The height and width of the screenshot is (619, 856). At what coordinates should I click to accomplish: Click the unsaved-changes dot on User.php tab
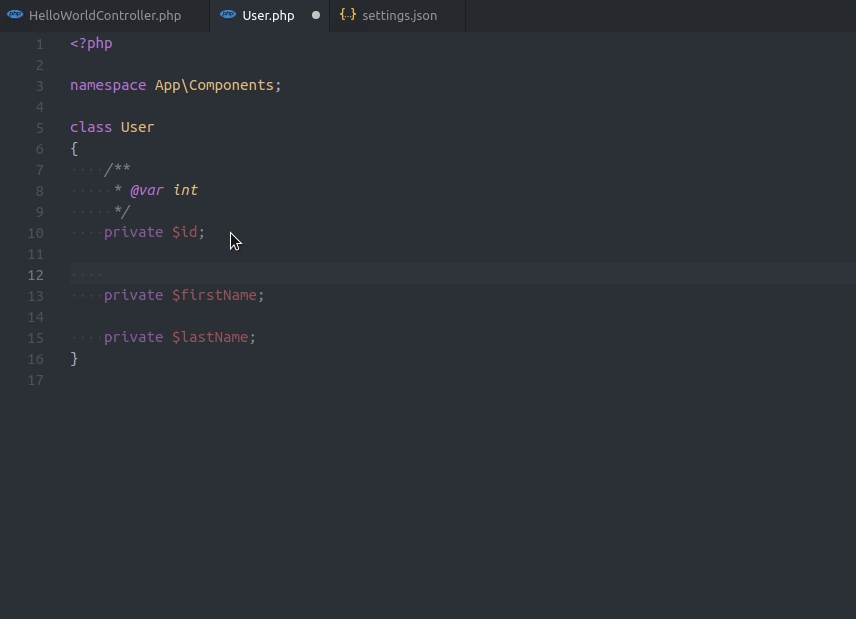click(x=316, y=15)
